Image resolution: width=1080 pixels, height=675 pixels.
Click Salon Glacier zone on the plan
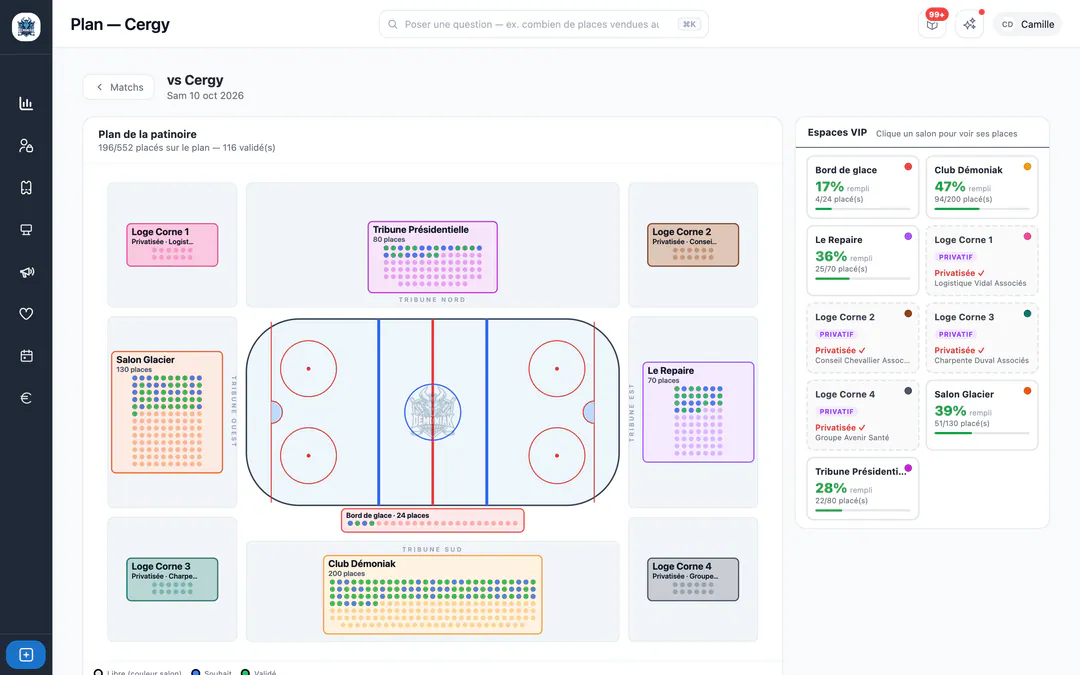167,412
